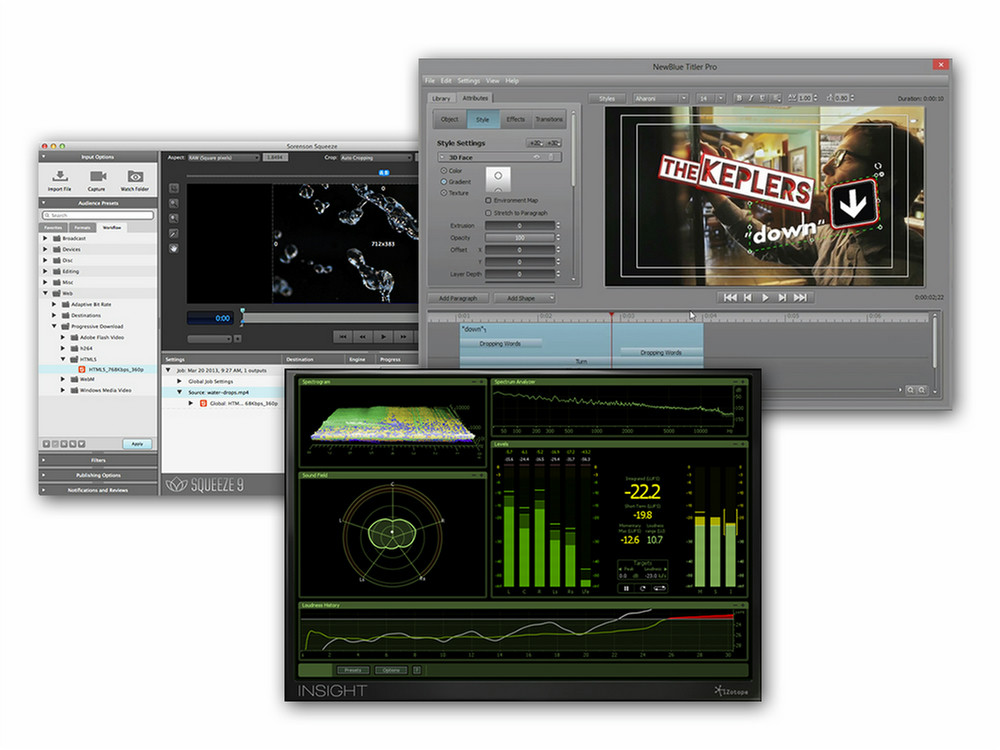Click the Presets button in Insight
This screenshot has width=1000, height=750.
pyautogui.click(x=354, y=670)
